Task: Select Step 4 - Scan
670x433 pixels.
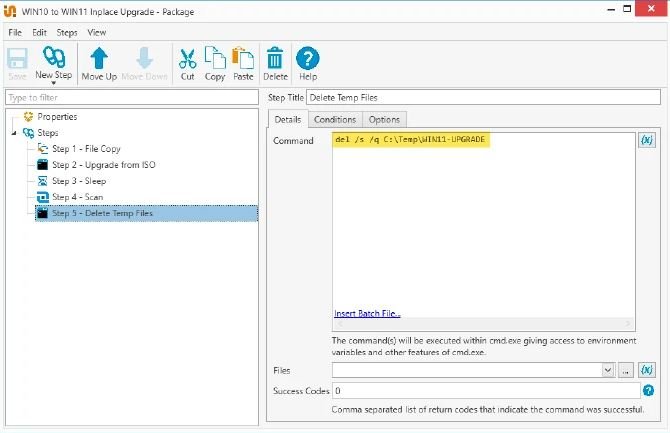Action: point(77,197)
